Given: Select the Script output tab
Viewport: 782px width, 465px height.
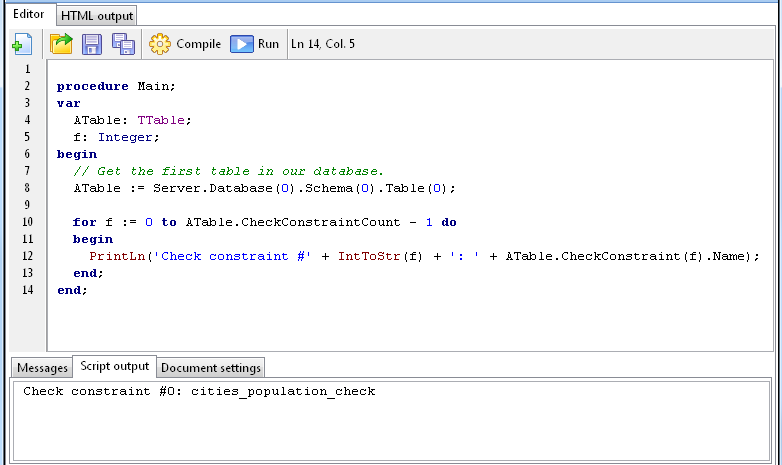Looking at the screenshot, I should tap(115, 367).
